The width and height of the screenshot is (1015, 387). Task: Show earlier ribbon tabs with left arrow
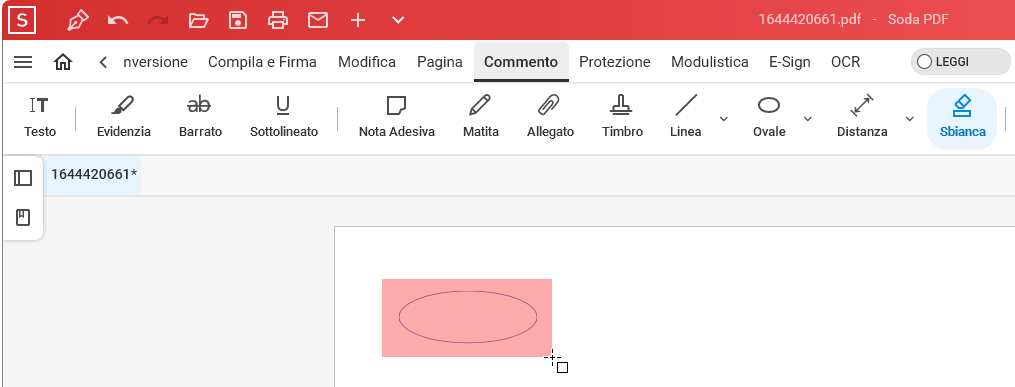103,62
